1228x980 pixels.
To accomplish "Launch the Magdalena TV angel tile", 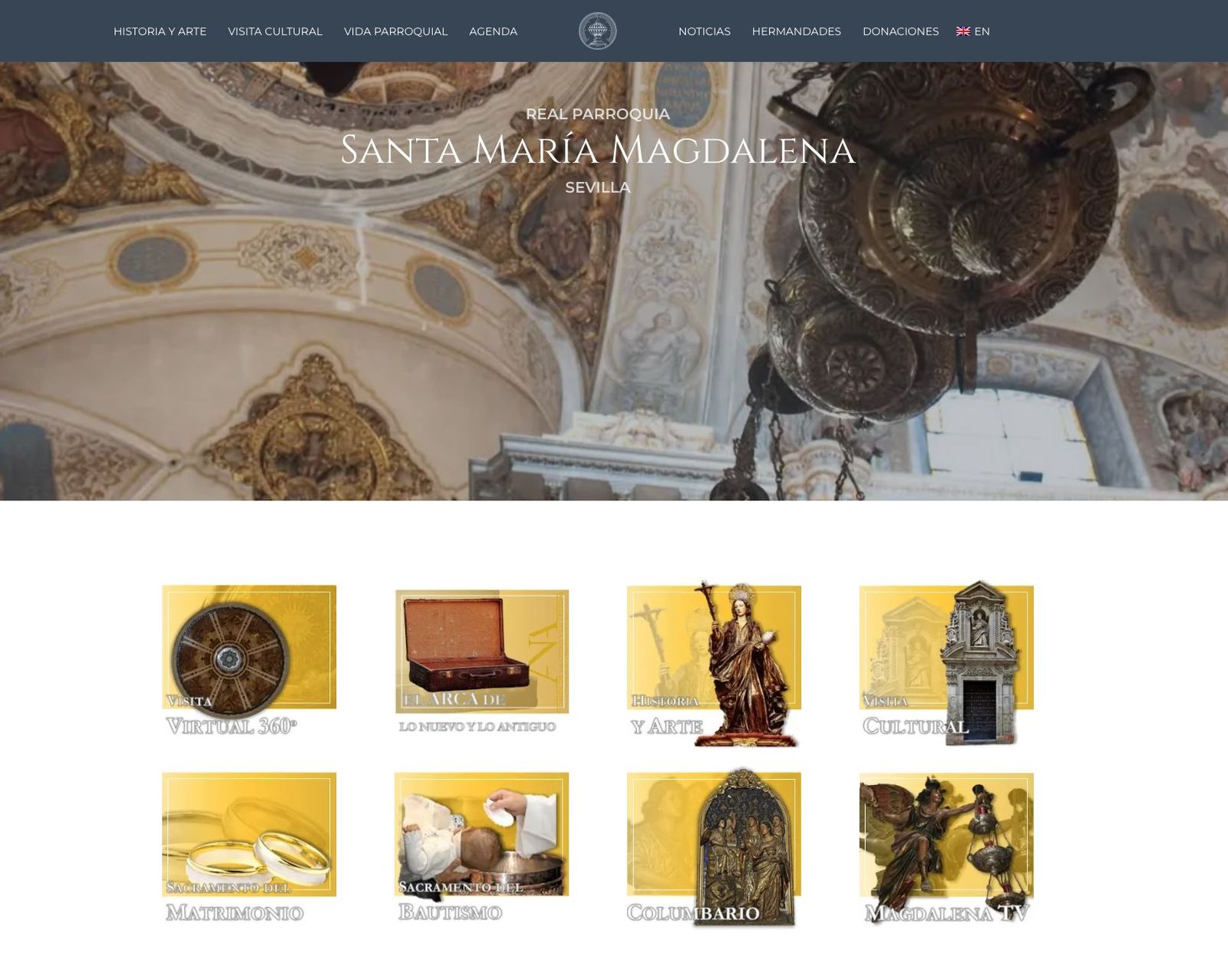I will click(x=946, y=846).
